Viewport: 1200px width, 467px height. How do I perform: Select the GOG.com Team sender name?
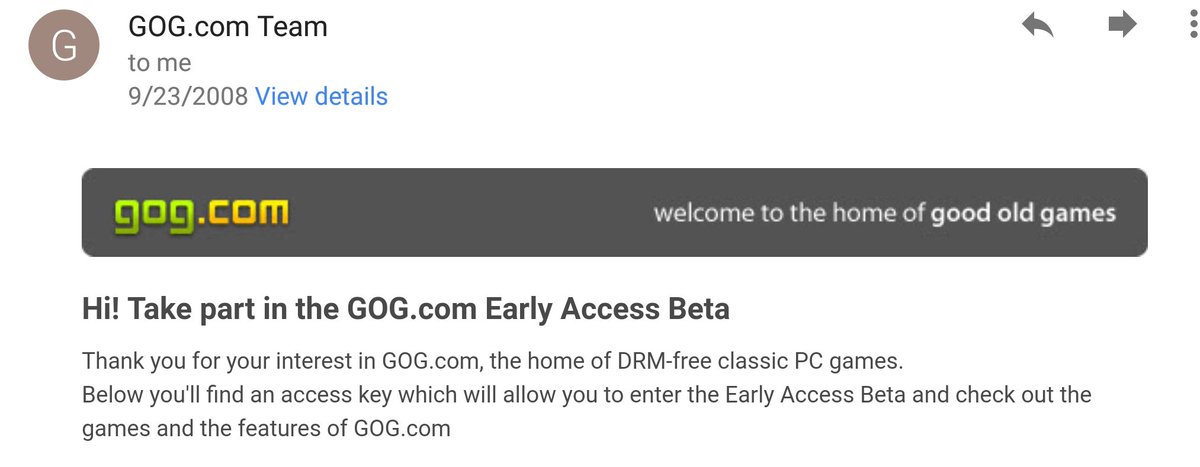point(228,27)
